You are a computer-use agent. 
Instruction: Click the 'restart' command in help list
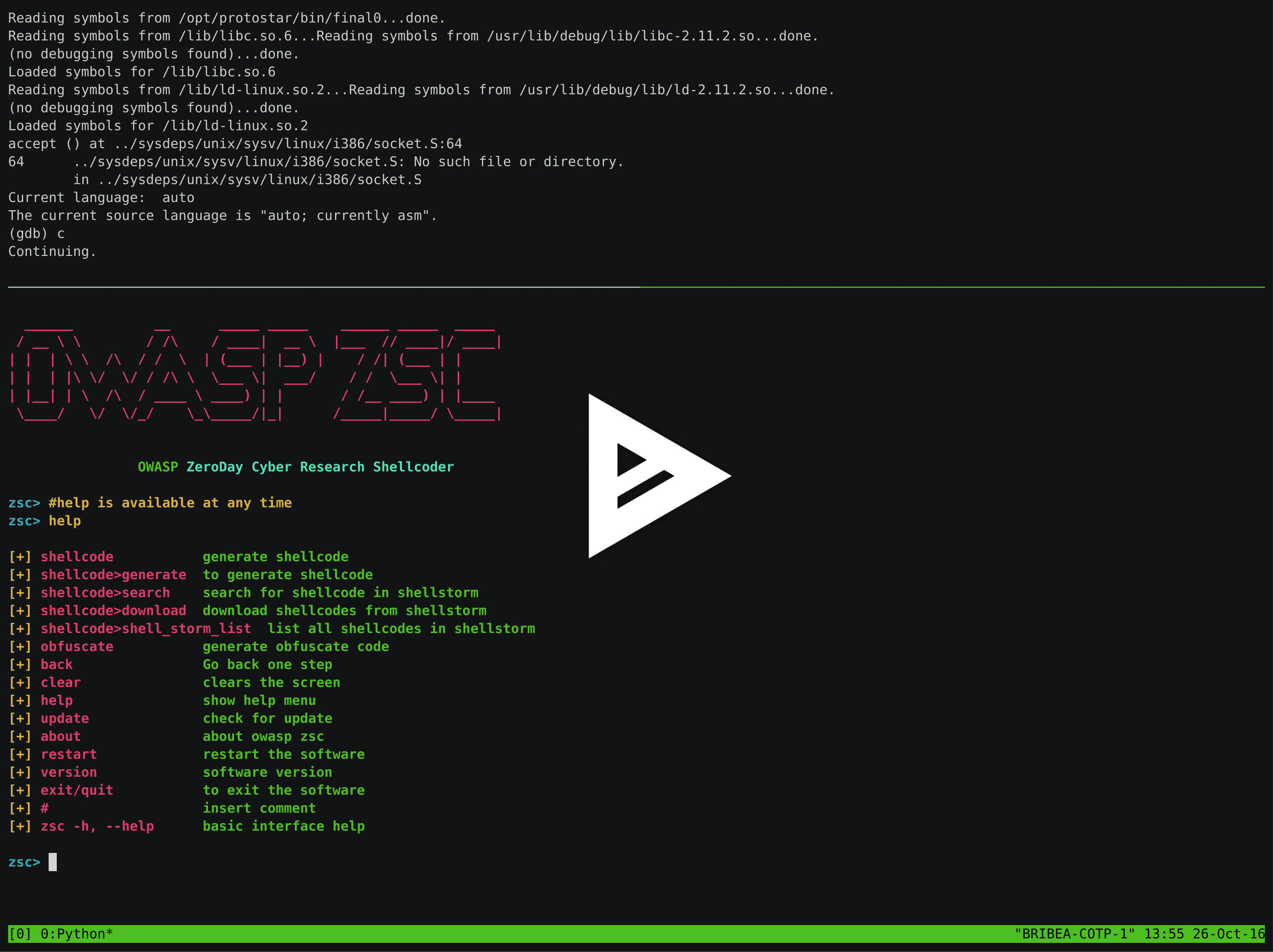pos(68,754)
